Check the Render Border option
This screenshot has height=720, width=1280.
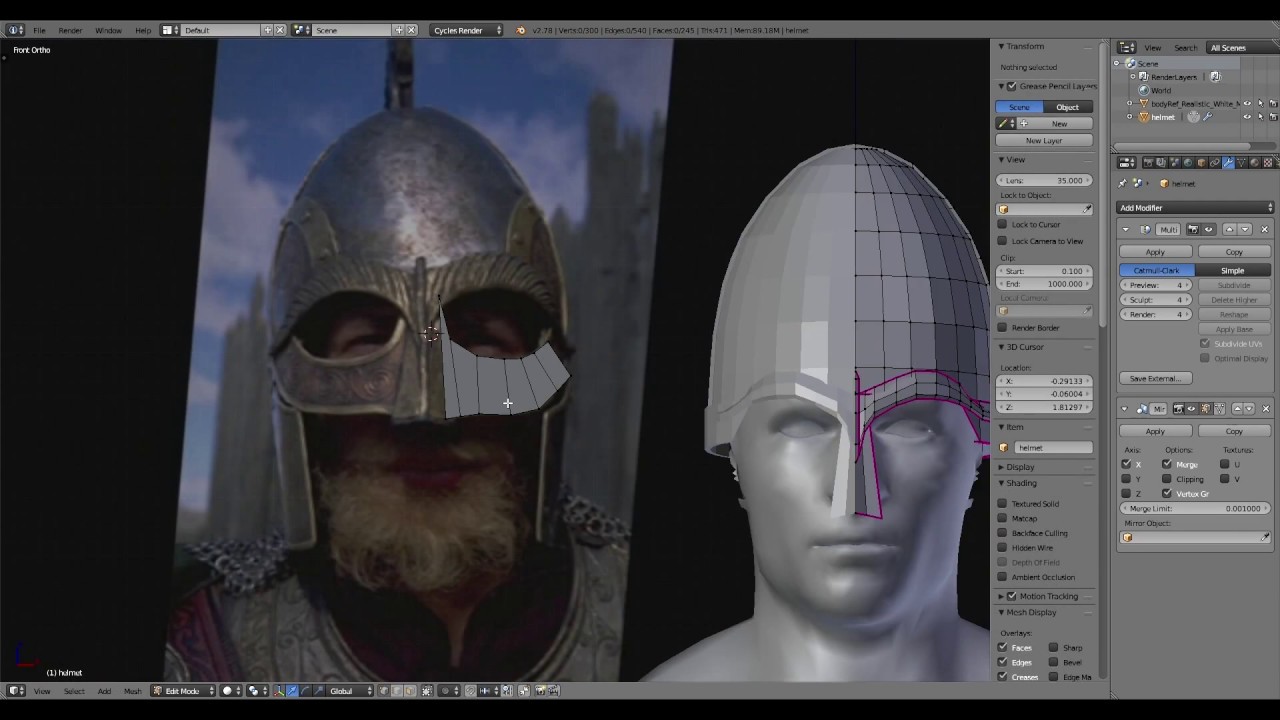tap(1002, 327)
